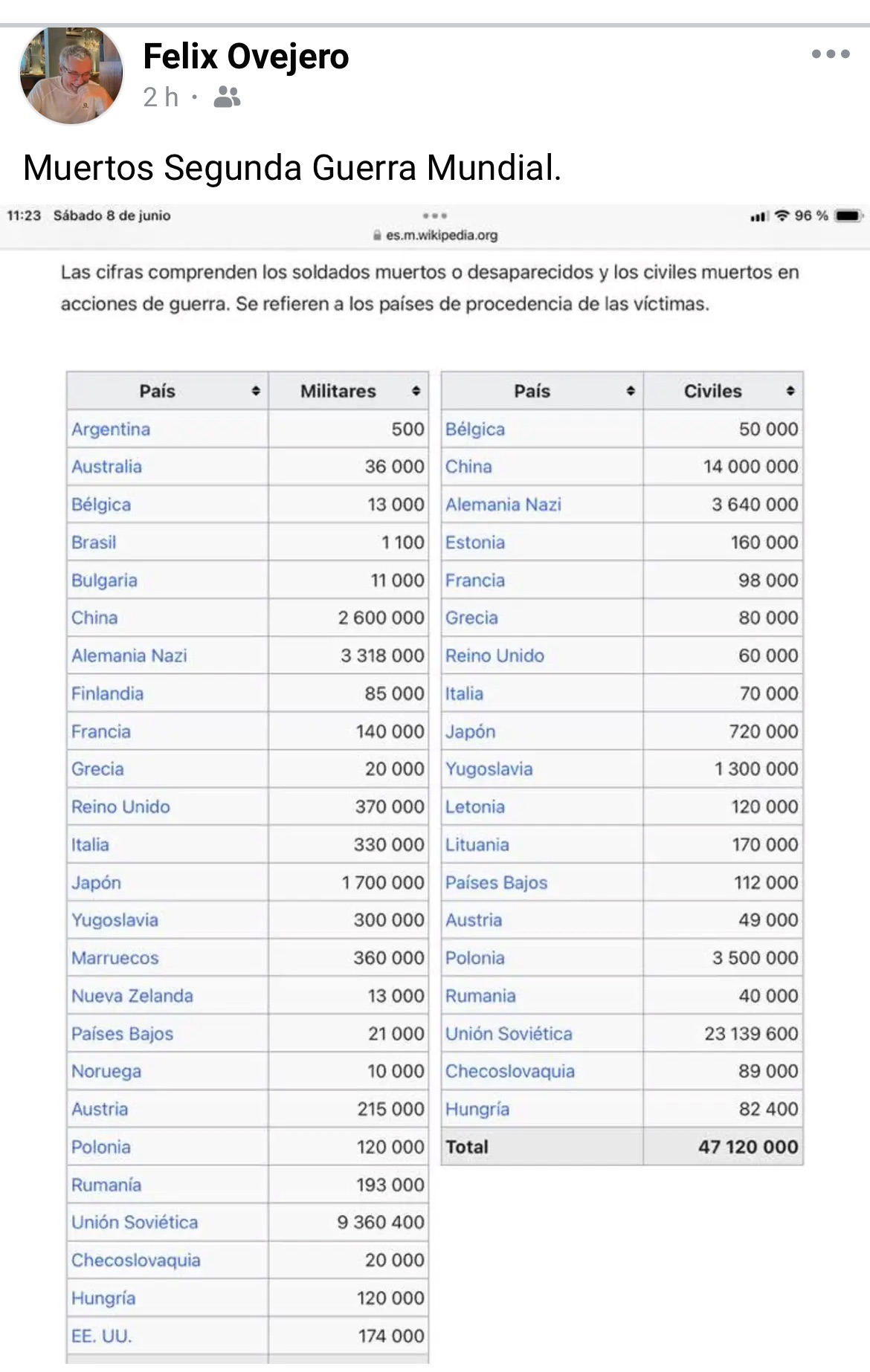
Task: Sort the left table by País
Action: (x=256, y=391)
